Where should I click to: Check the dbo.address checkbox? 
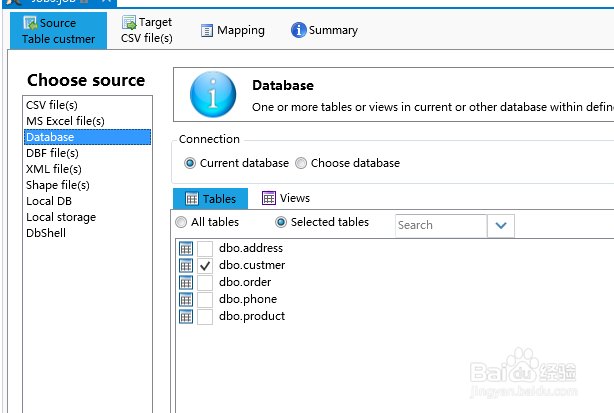(205, 249)
